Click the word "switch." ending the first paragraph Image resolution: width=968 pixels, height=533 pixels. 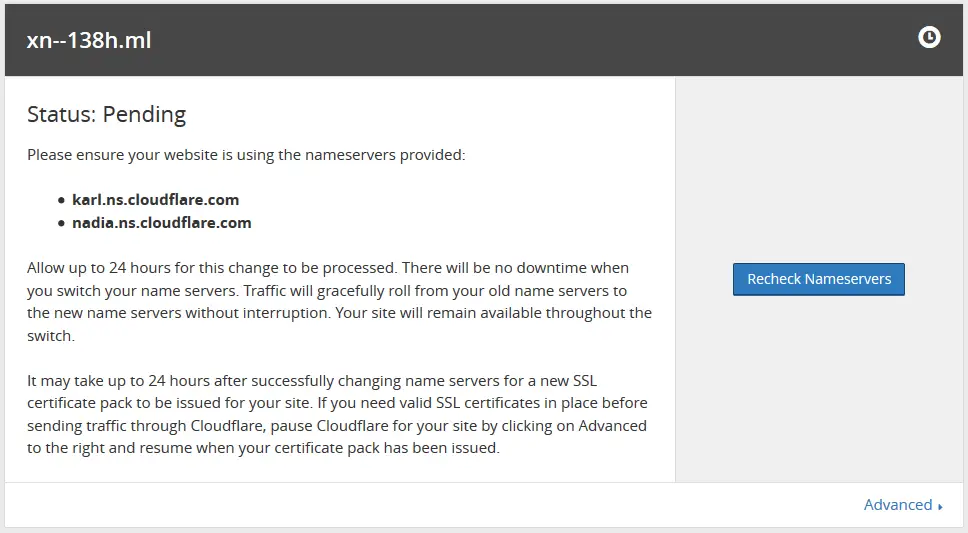point(51,336)
